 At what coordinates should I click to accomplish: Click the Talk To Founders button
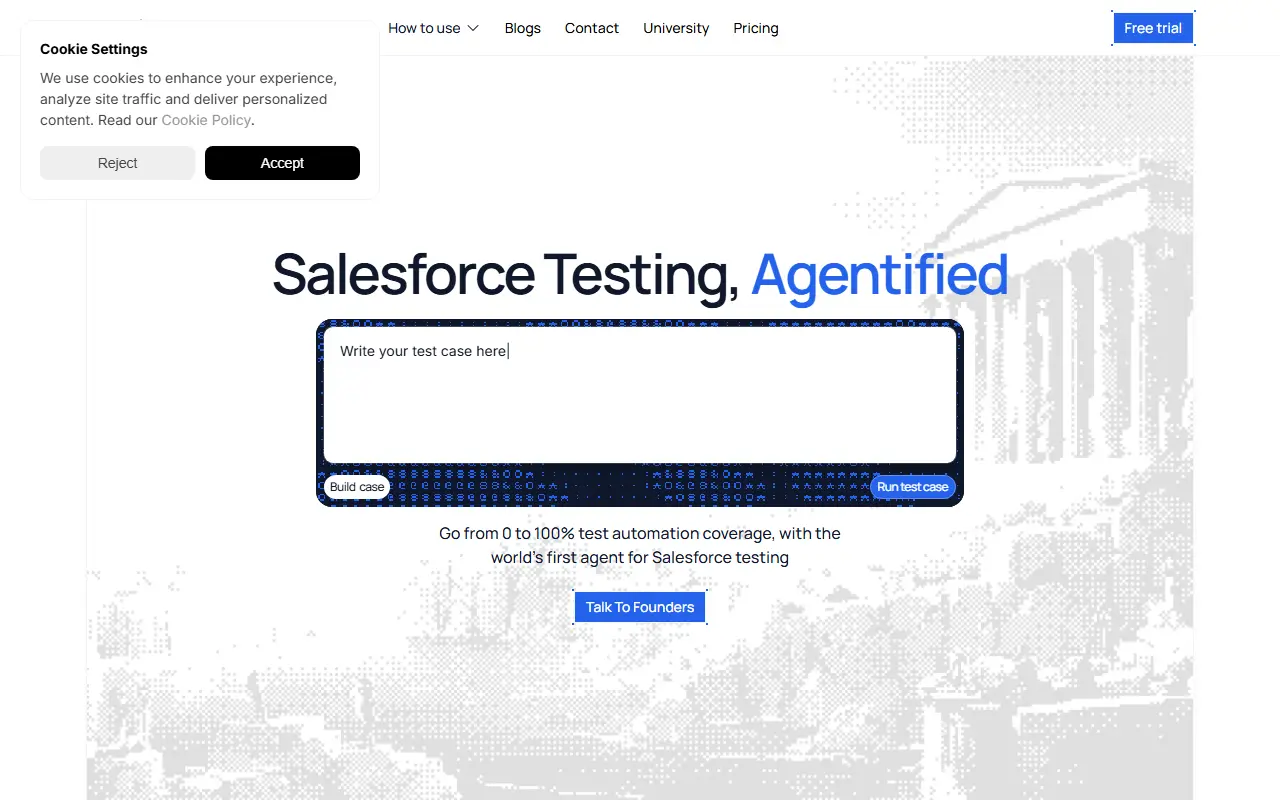click(x=640, y=607)
